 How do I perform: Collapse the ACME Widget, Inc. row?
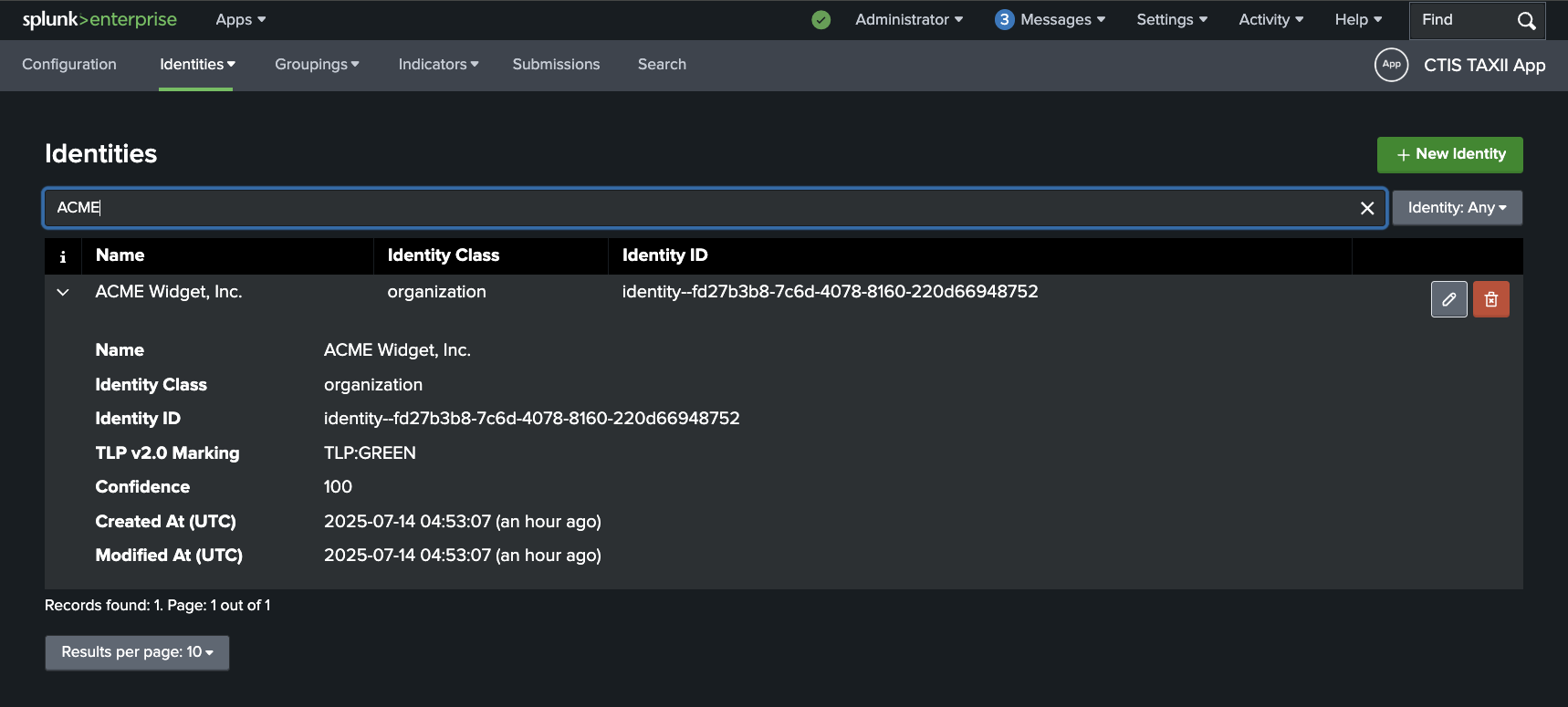[x=63, y=292]
